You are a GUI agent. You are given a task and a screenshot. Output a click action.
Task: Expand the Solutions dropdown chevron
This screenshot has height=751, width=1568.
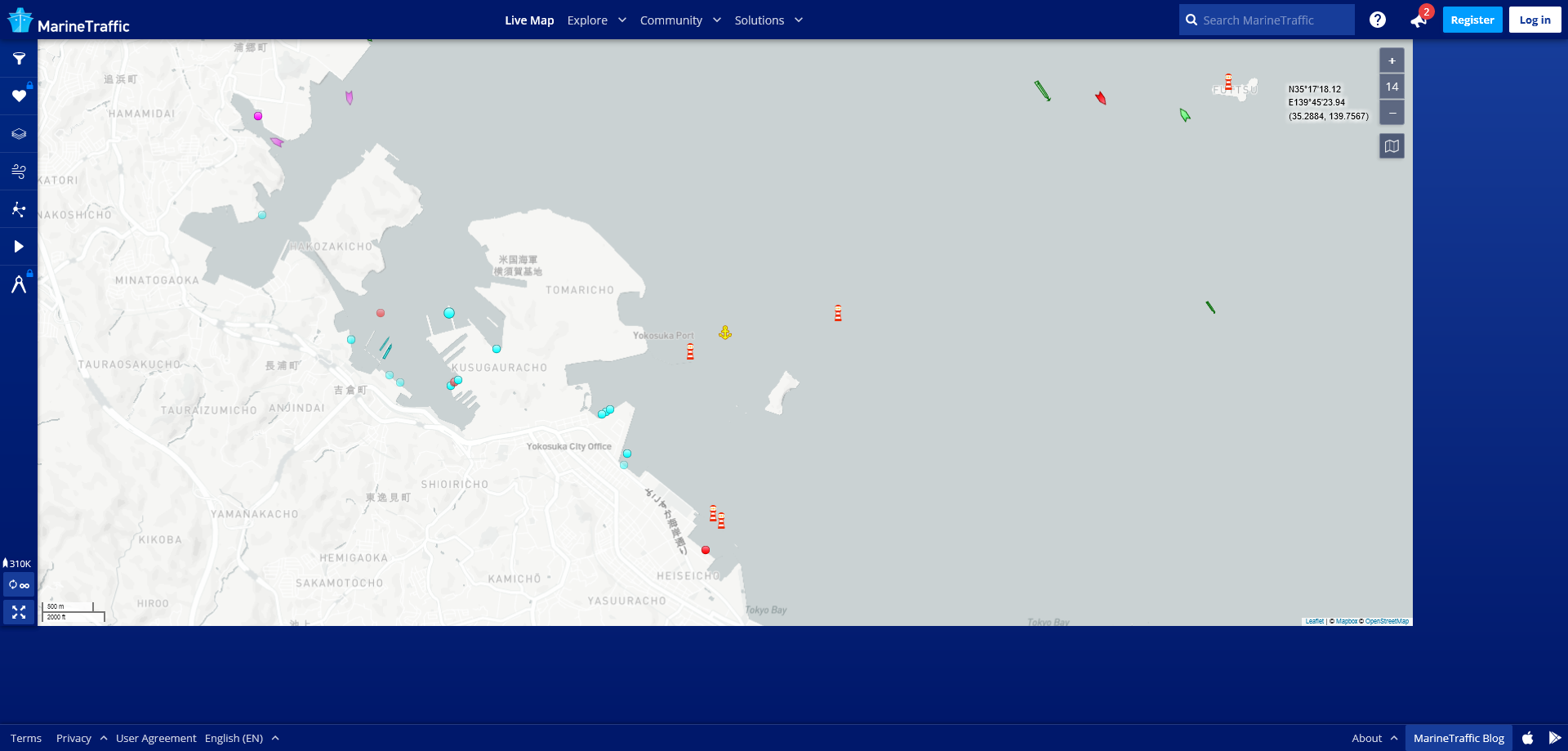pyautogui.click(x=799, y=20)
